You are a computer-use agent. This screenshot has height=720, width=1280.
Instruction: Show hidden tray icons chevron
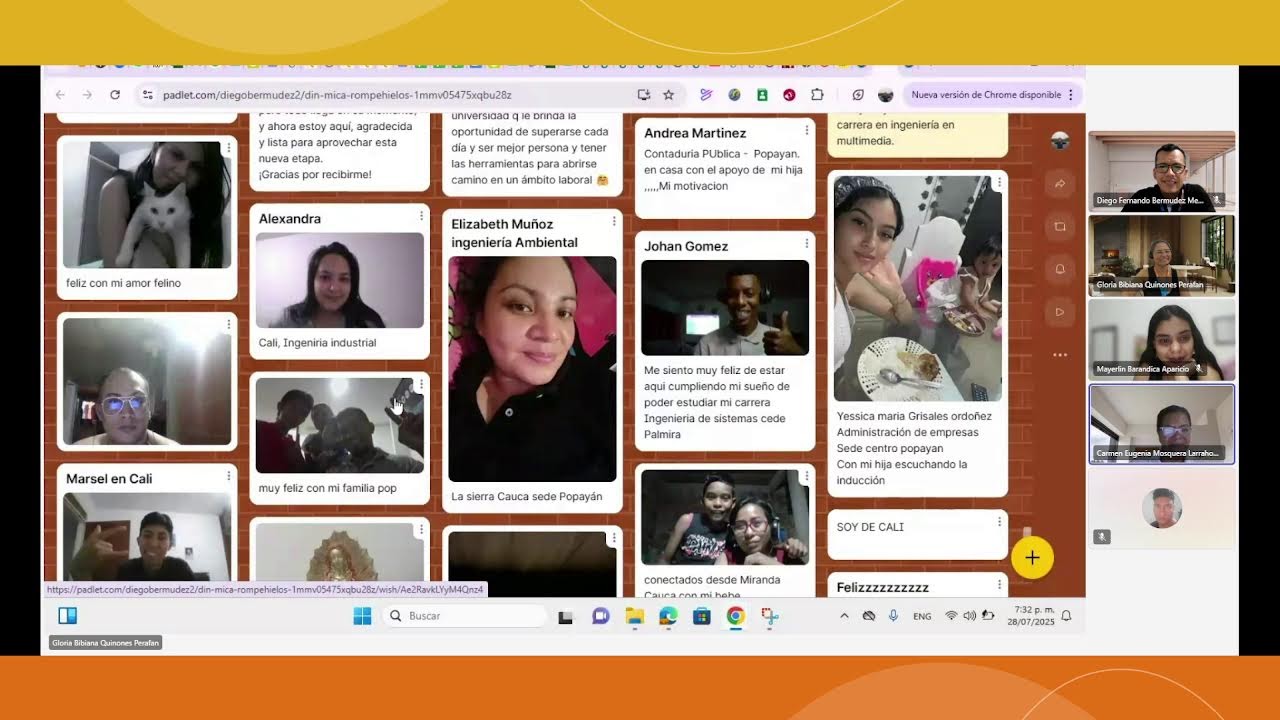click(x=844, y=616)
